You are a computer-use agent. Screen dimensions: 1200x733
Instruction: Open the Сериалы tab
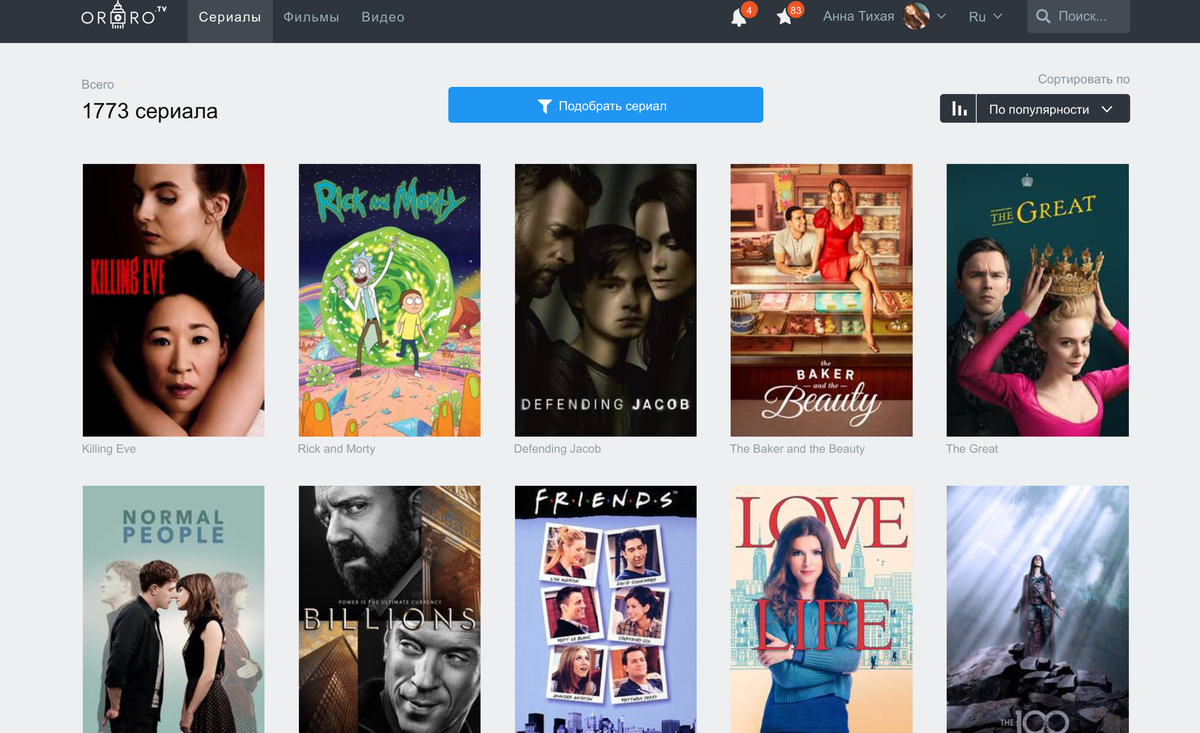(230, 17)
